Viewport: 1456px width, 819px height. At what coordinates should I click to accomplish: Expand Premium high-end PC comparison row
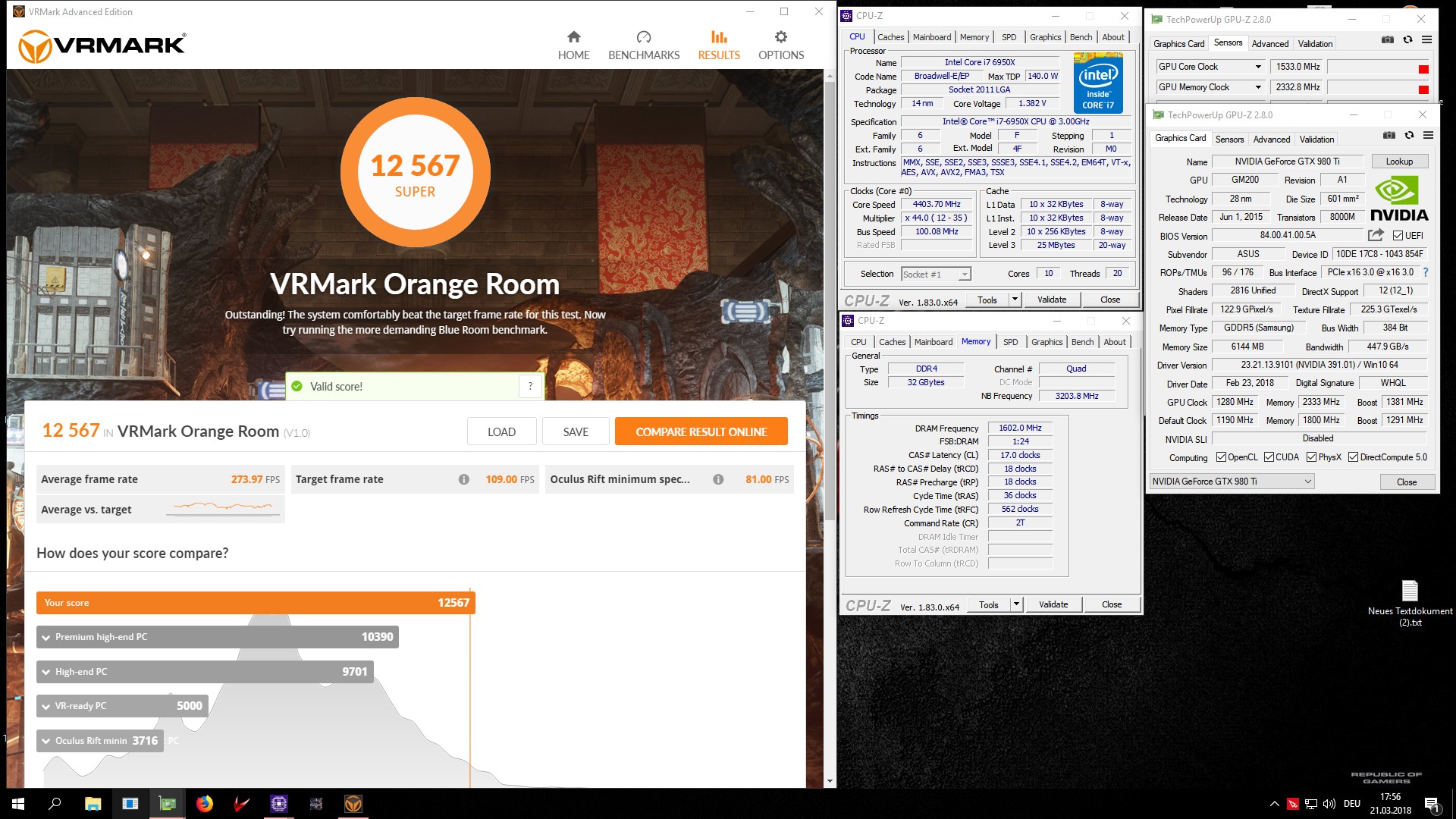[217, 637]
